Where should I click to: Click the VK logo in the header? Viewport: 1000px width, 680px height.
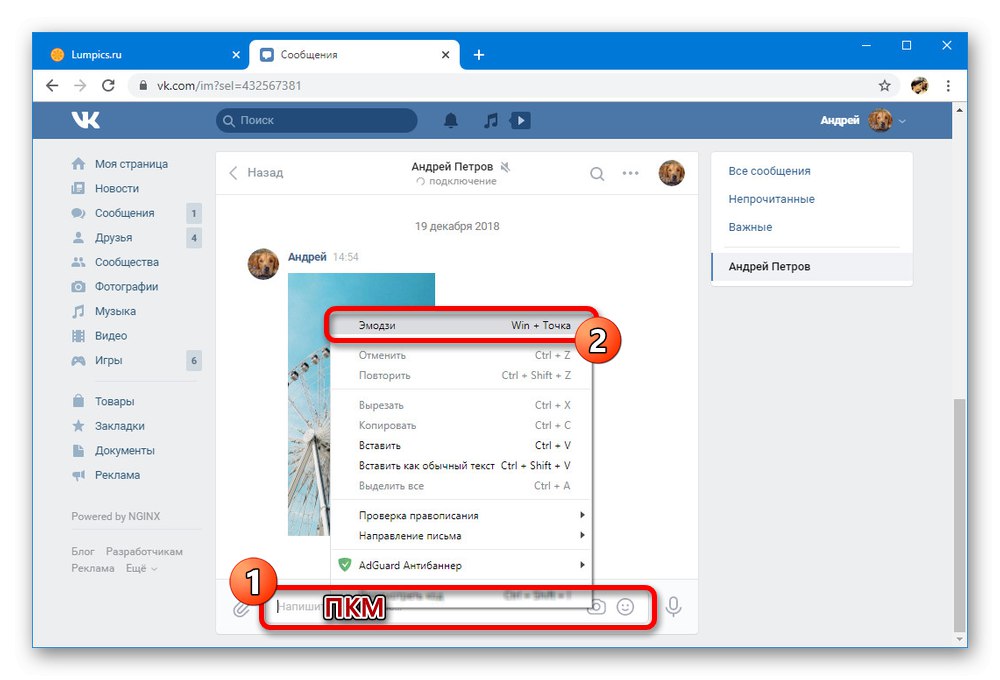point(87,120)
